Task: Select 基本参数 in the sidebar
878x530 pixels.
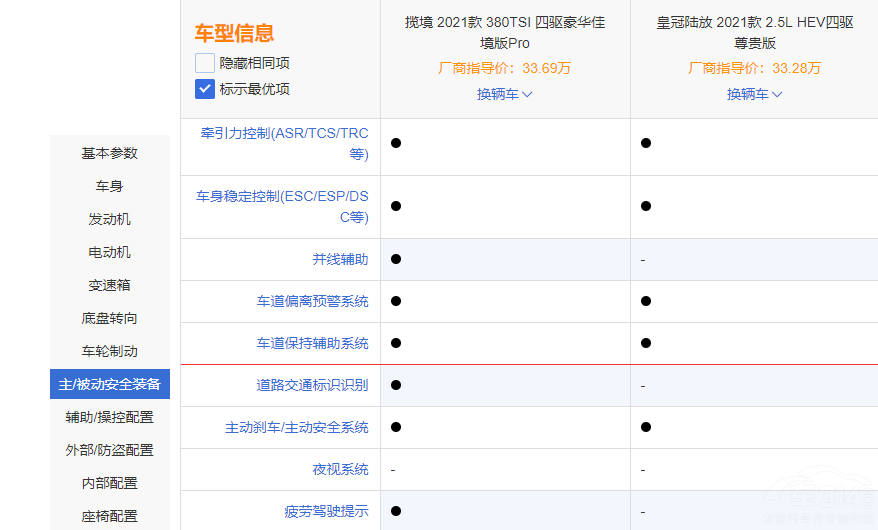Action: click(x=110, y=153)
